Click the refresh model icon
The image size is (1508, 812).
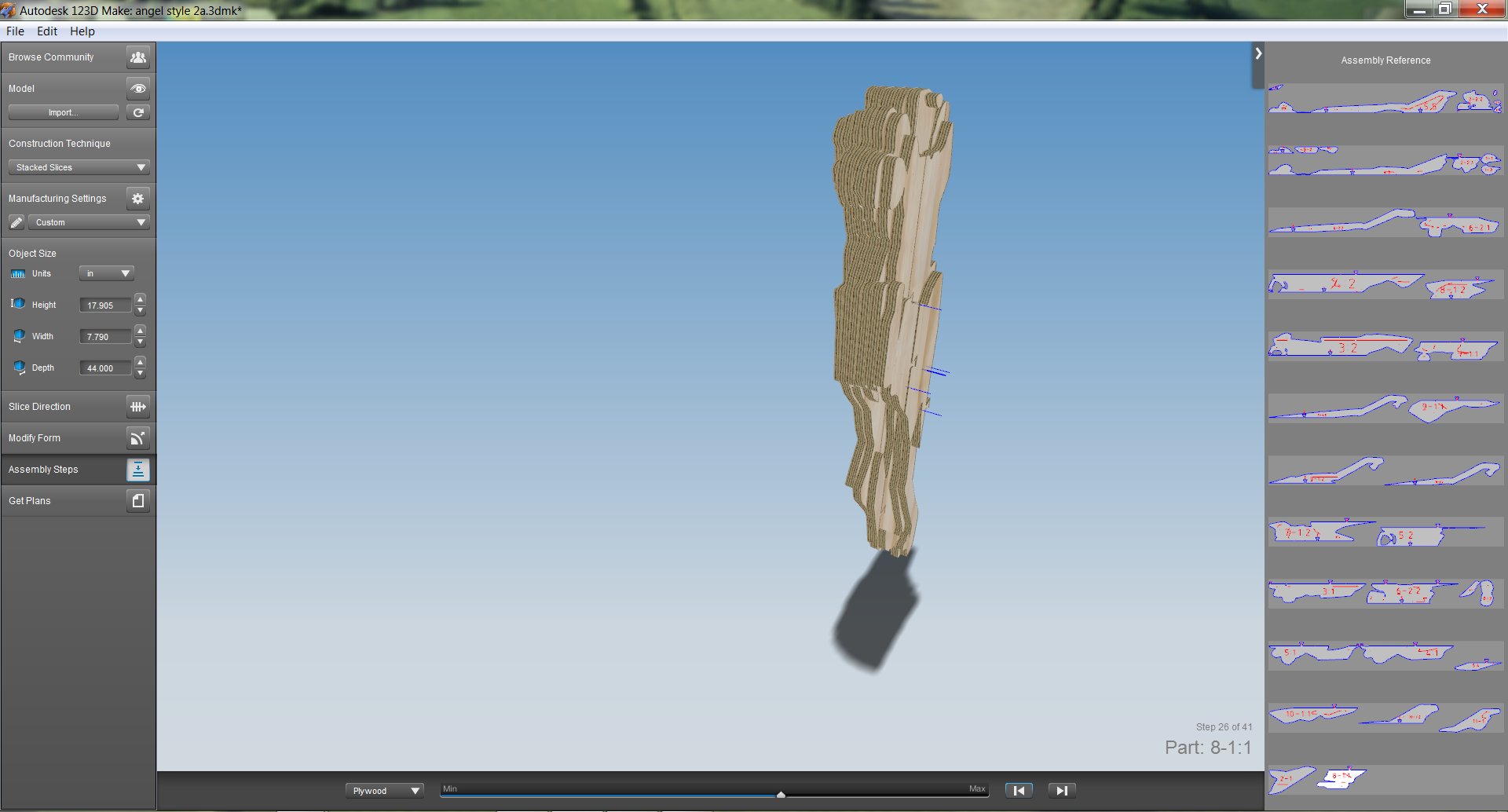pos(138,113)
